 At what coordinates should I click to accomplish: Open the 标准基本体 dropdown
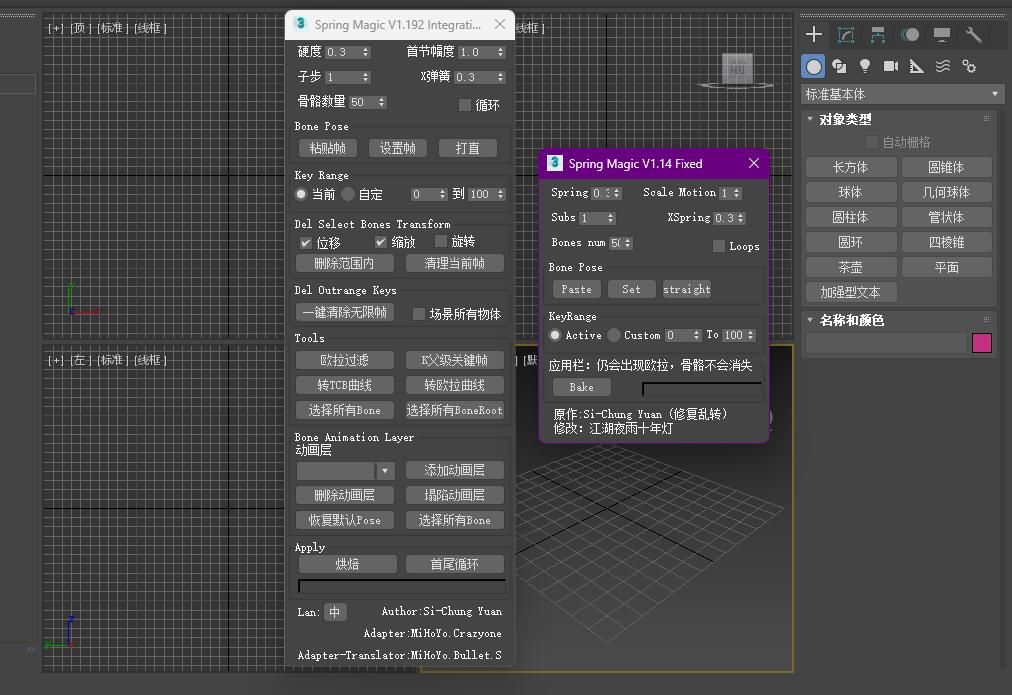[x=902, y=94]
